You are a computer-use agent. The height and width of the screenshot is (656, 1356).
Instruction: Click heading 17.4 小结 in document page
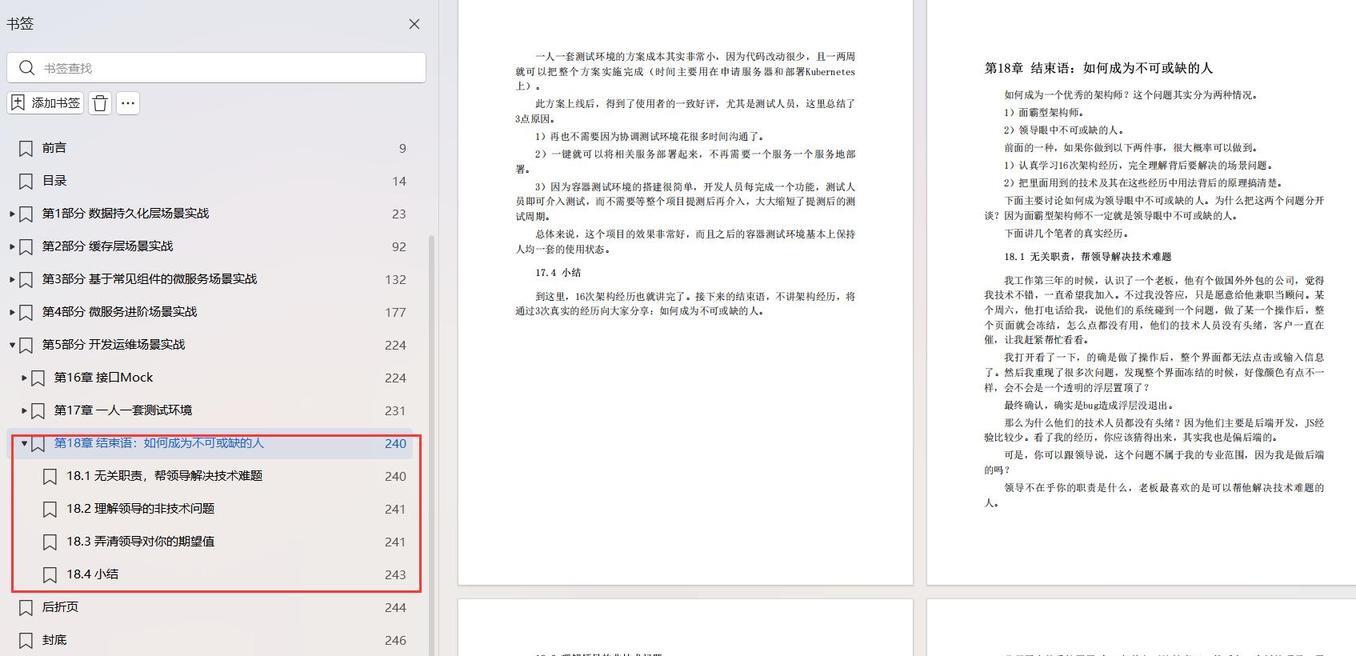(x=558, y=272)
